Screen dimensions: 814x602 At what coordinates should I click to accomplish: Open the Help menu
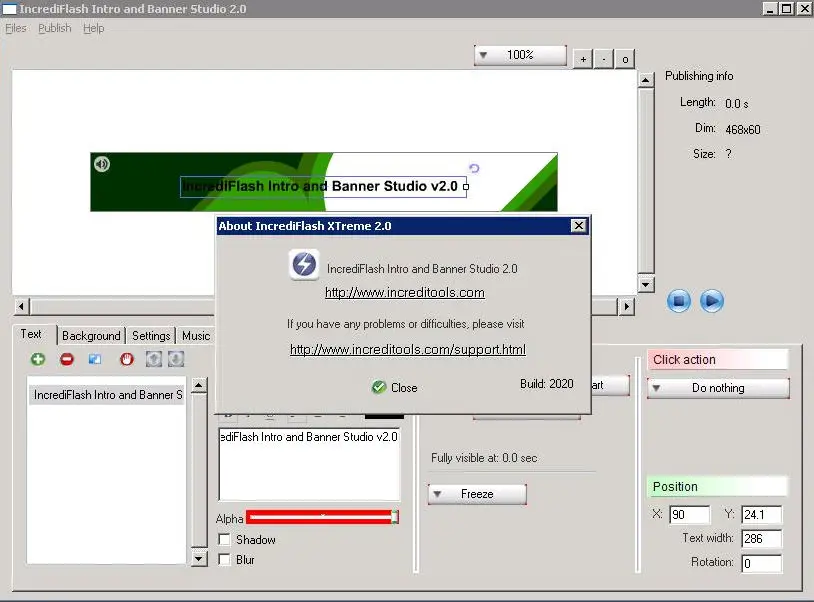[93, 28]
